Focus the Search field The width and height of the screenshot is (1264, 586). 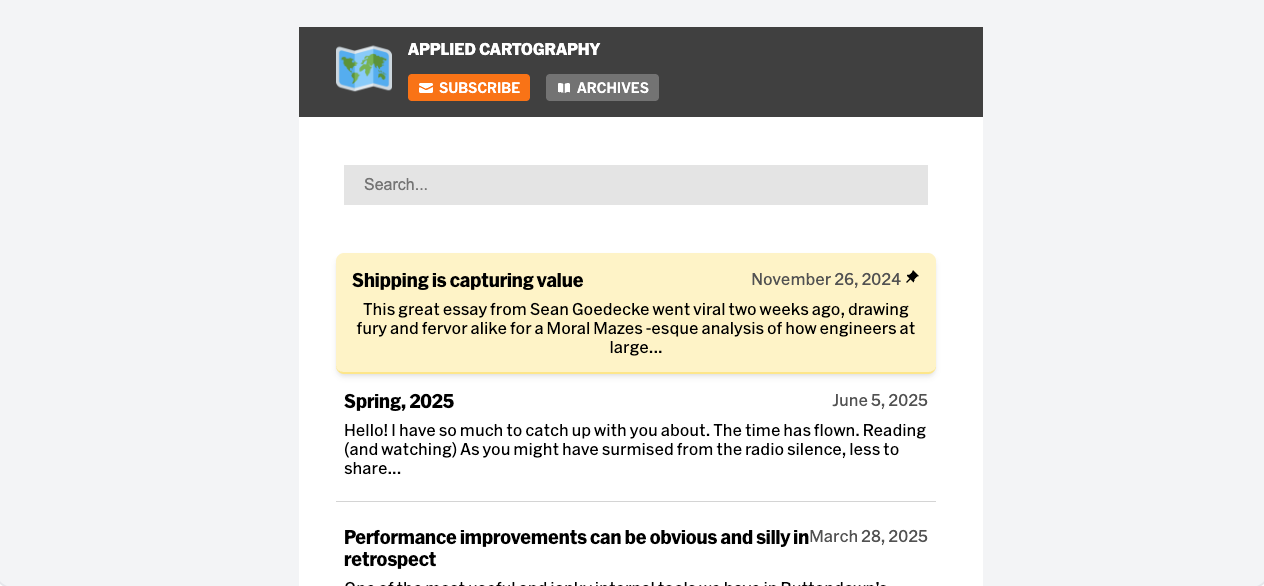636,185
